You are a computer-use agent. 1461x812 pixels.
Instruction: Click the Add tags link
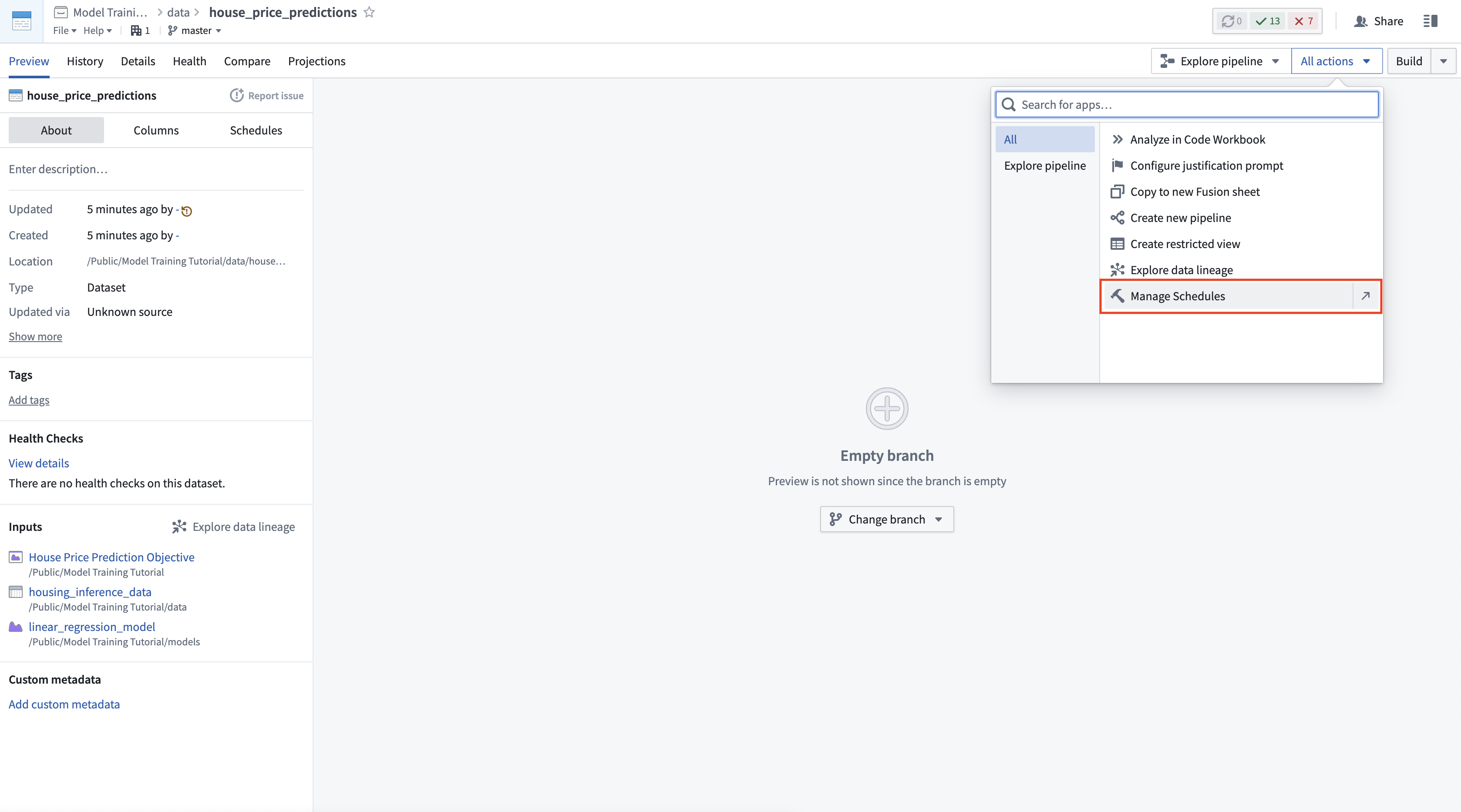[x=29, y=400]
